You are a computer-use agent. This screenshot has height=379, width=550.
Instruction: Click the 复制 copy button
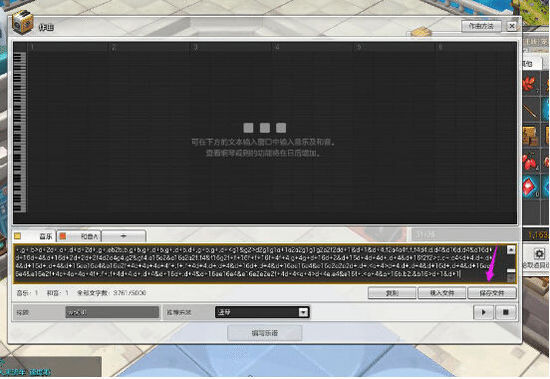click(x=392, y=293)
